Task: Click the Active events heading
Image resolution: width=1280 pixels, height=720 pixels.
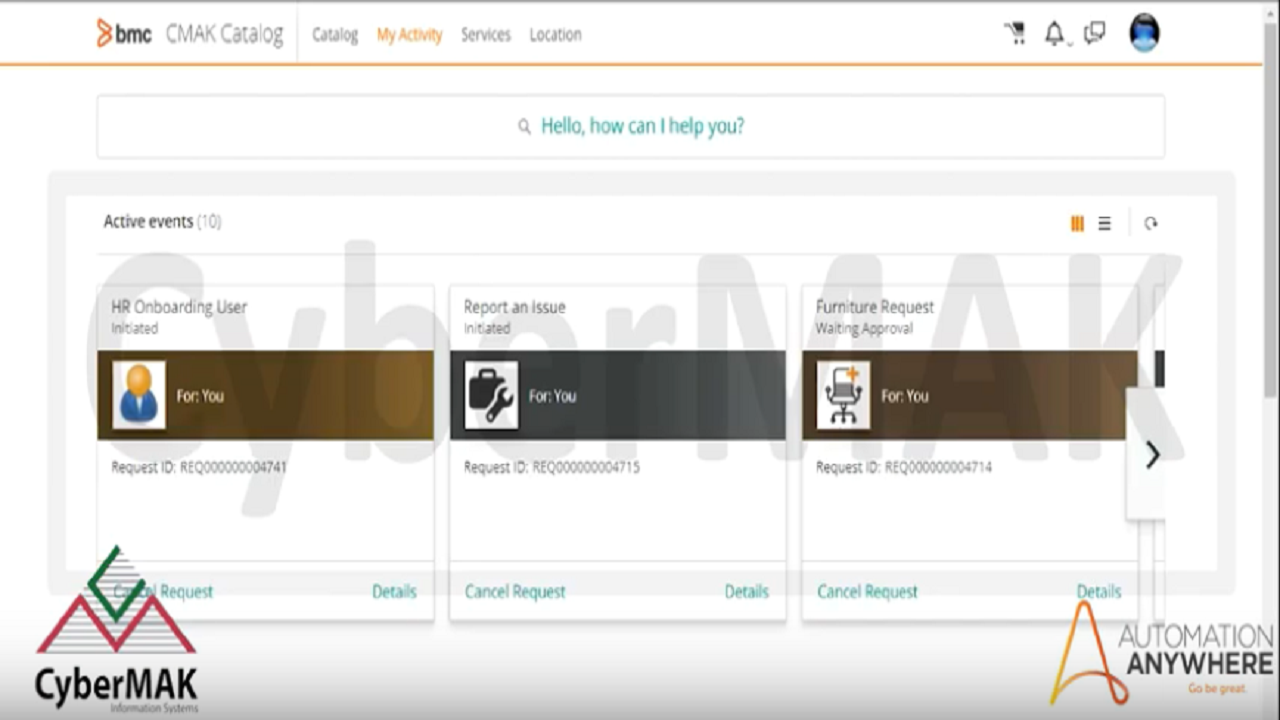Action: tap(162, 221)
